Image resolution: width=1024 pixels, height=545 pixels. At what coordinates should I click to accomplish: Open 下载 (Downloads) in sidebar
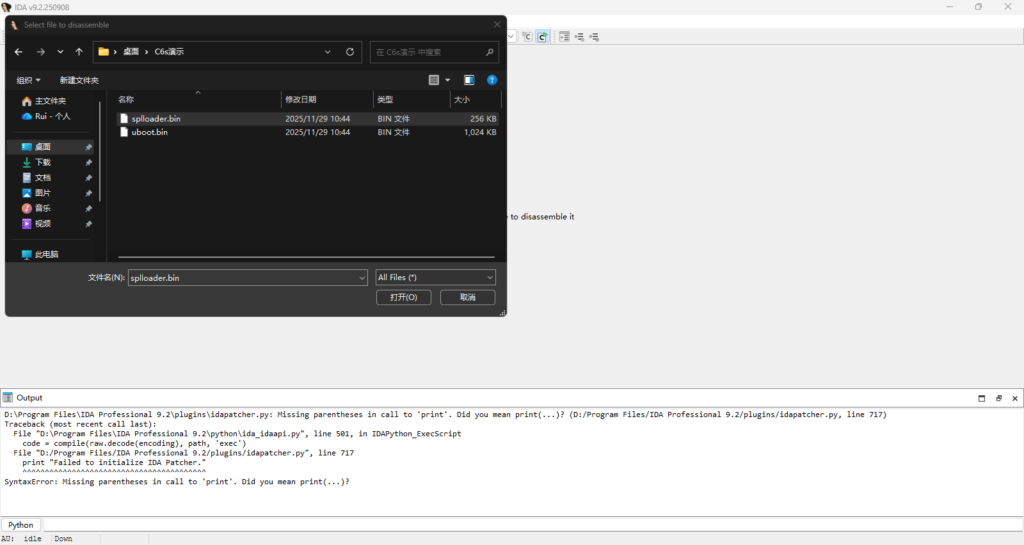tap(43, 162)
